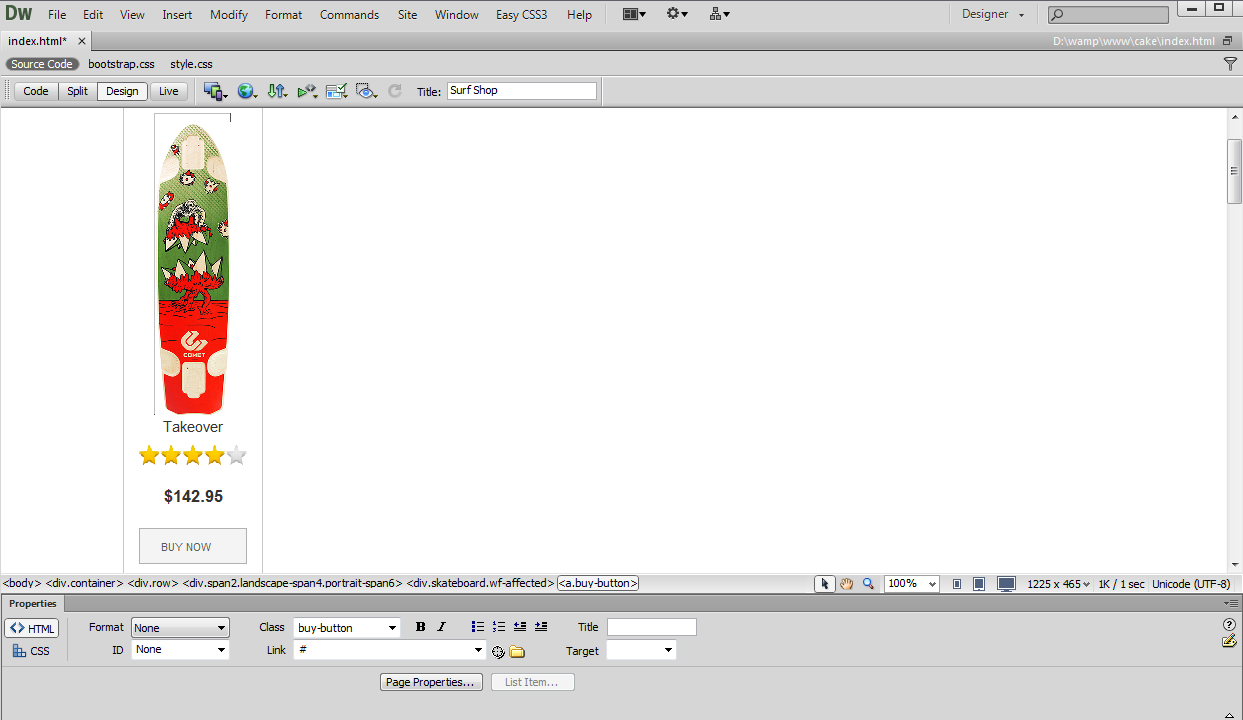1243x720 pixels.
Task: Toggle Live view
Action: pos(169,91)
